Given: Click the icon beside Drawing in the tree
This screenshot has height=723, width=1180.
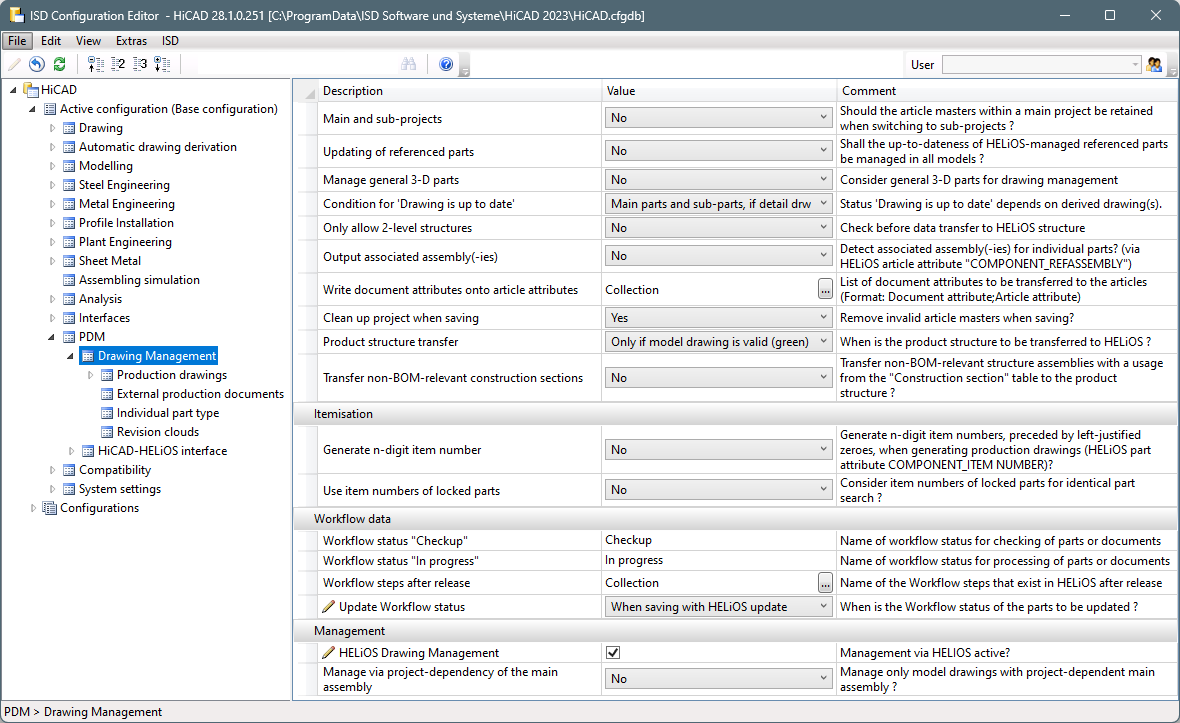Looking at the screenshot, I should tap(69, 128).
